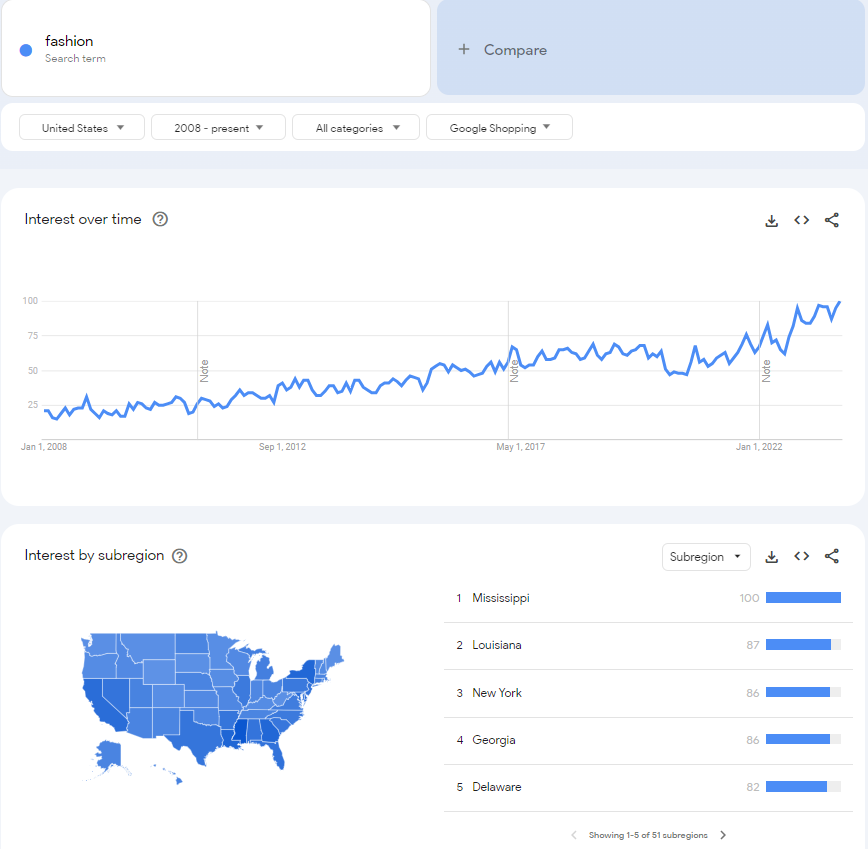
Task: Download Interest over time data as CSV
Action: pyautogui.click(x=771, y=220)
